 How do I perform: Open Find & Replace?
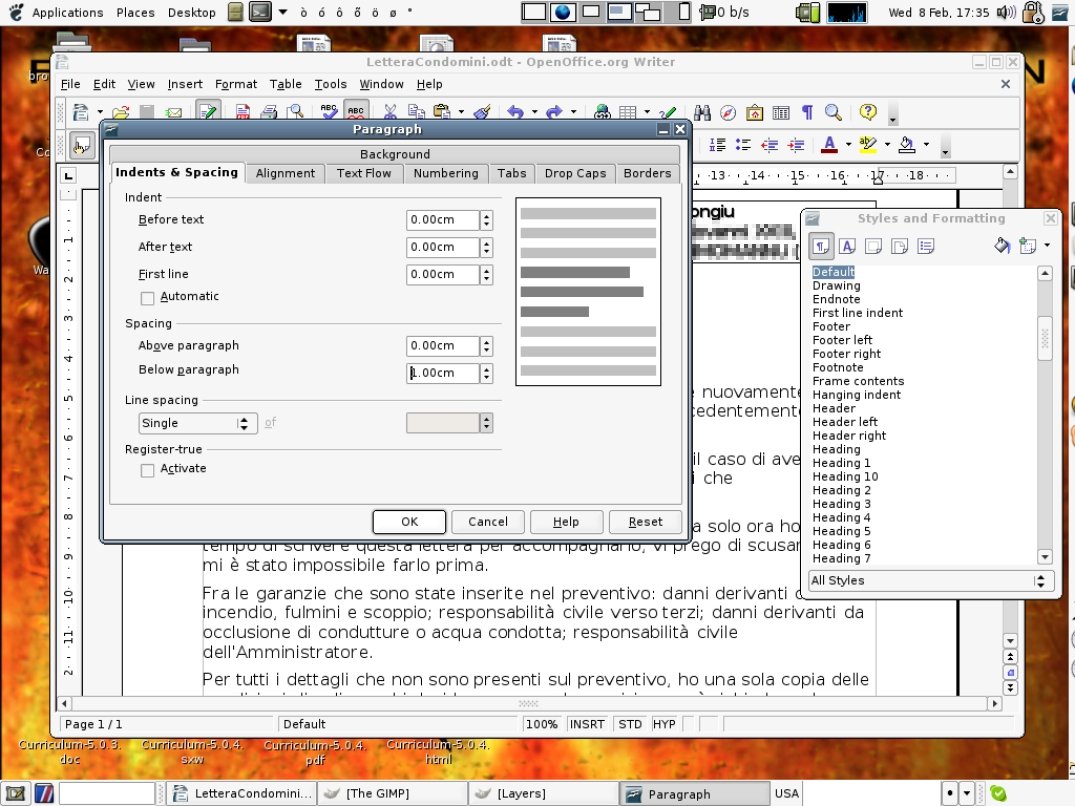(x=703, y=112)
